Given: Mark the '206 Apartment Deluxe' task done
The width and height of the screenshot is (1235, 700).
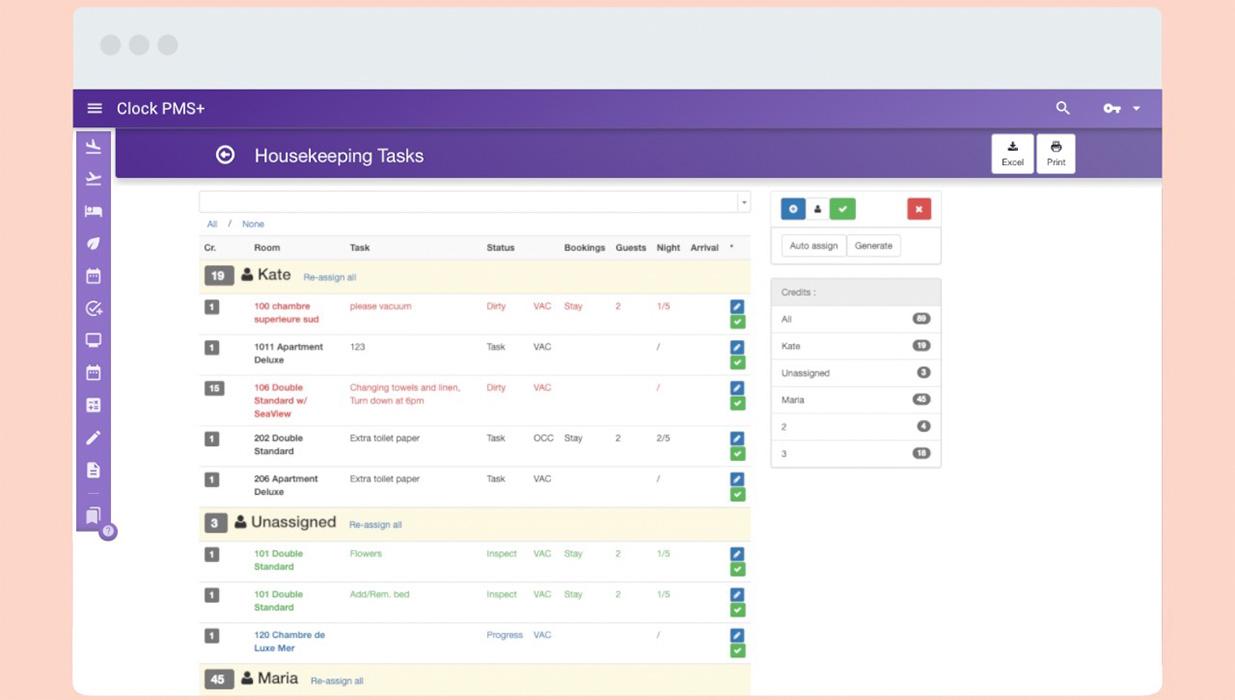Looking at the screenshot, I should coord(737,494).
